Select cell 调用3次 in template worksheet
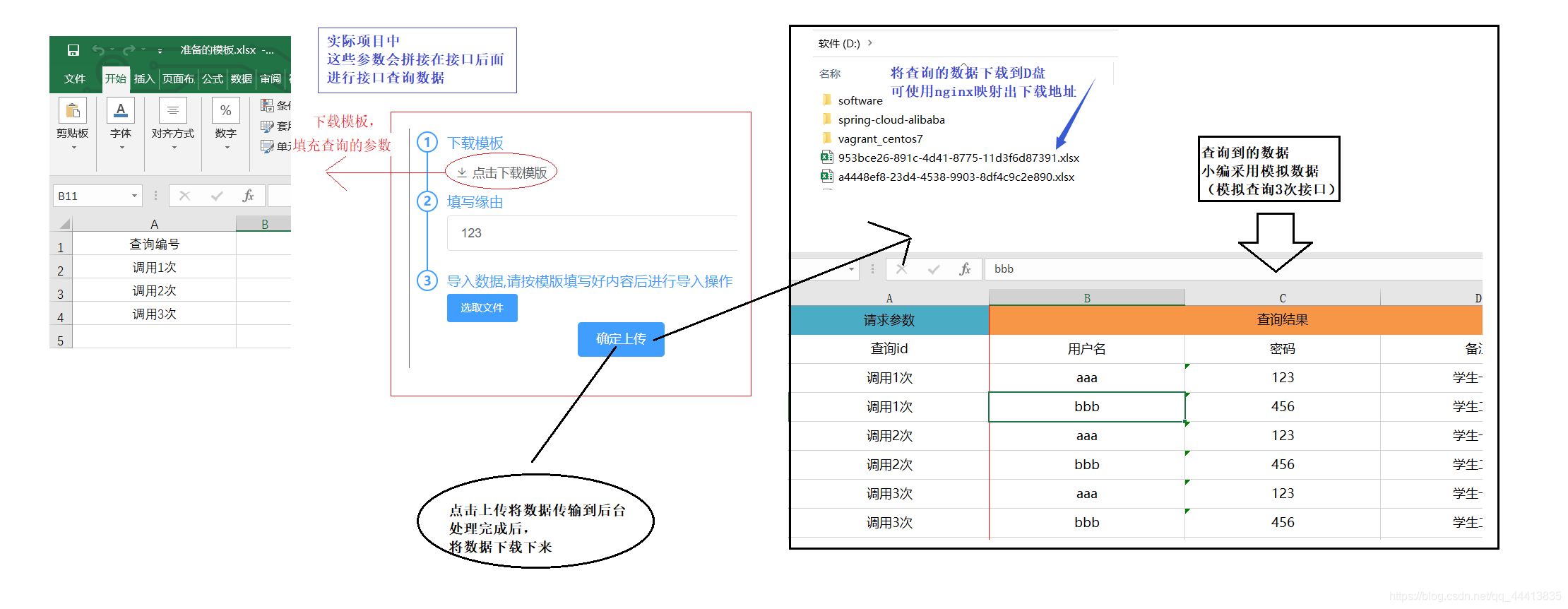The height and width of the screenshot is (609, 1568). 154,314
